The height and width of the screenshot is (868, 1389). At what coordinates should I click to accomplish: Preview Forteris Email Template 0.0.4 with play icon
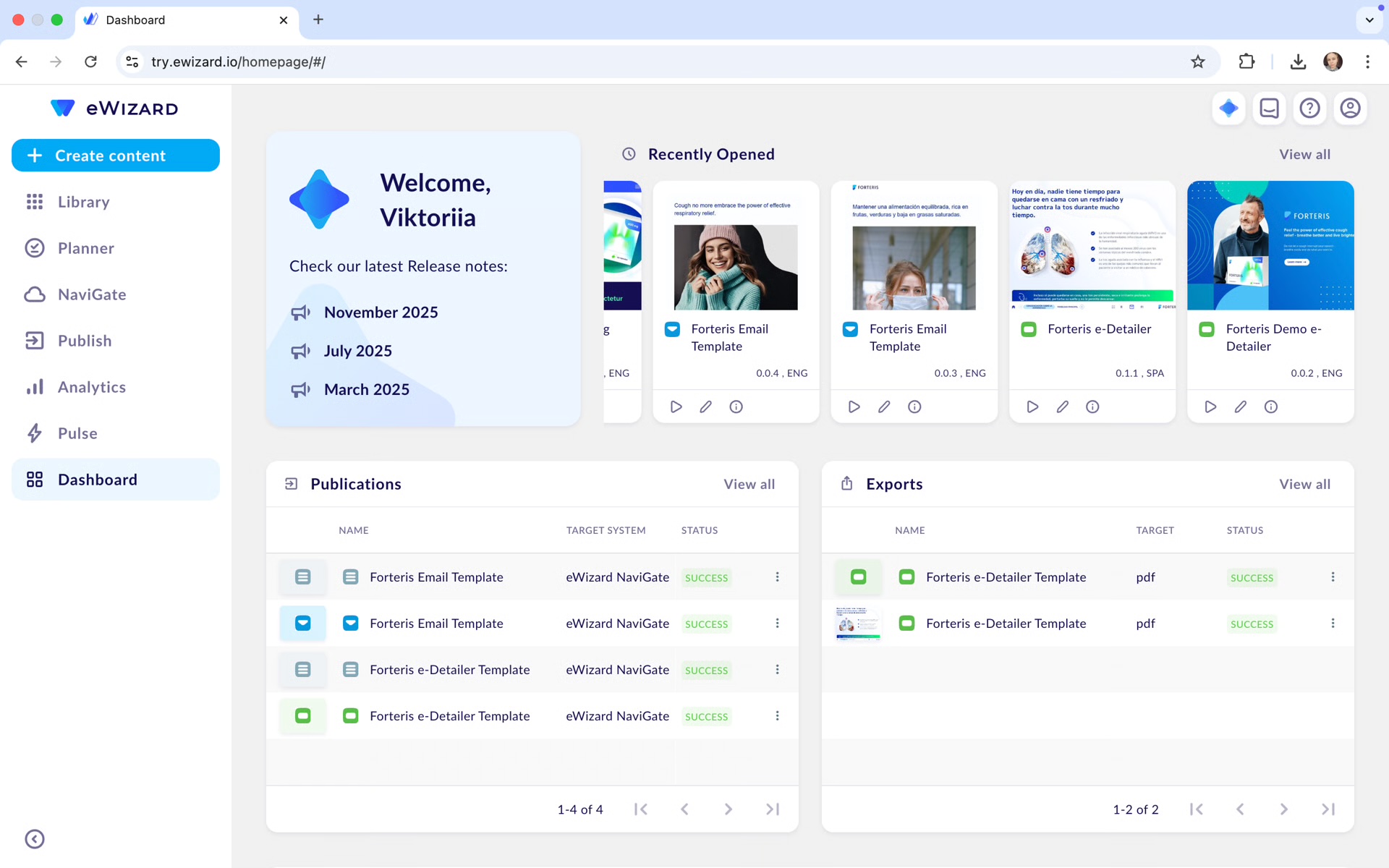click(x=676, y=407)
